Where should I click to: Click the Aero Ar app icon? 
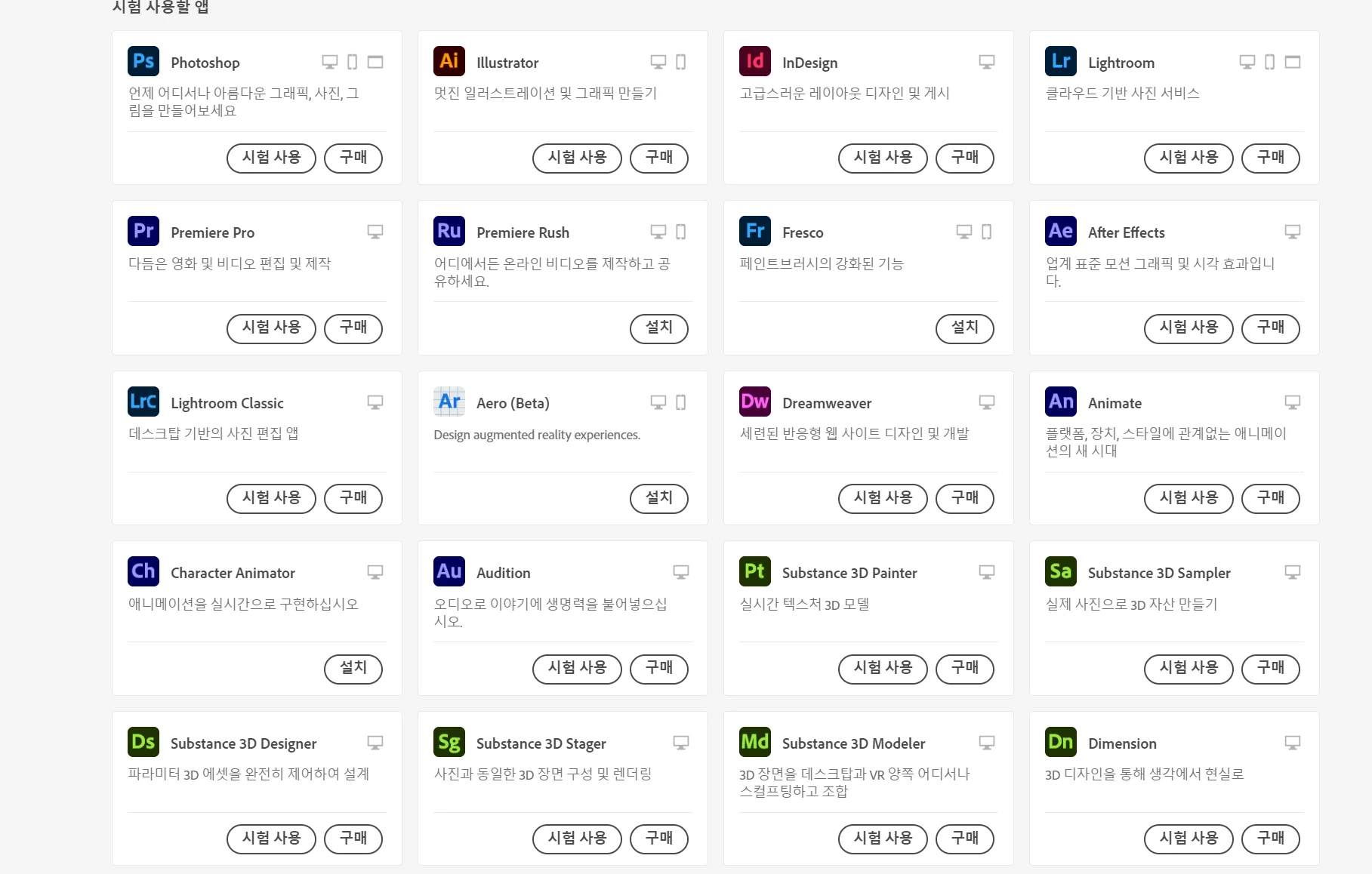pyautogui.click(x=449, y=402)
